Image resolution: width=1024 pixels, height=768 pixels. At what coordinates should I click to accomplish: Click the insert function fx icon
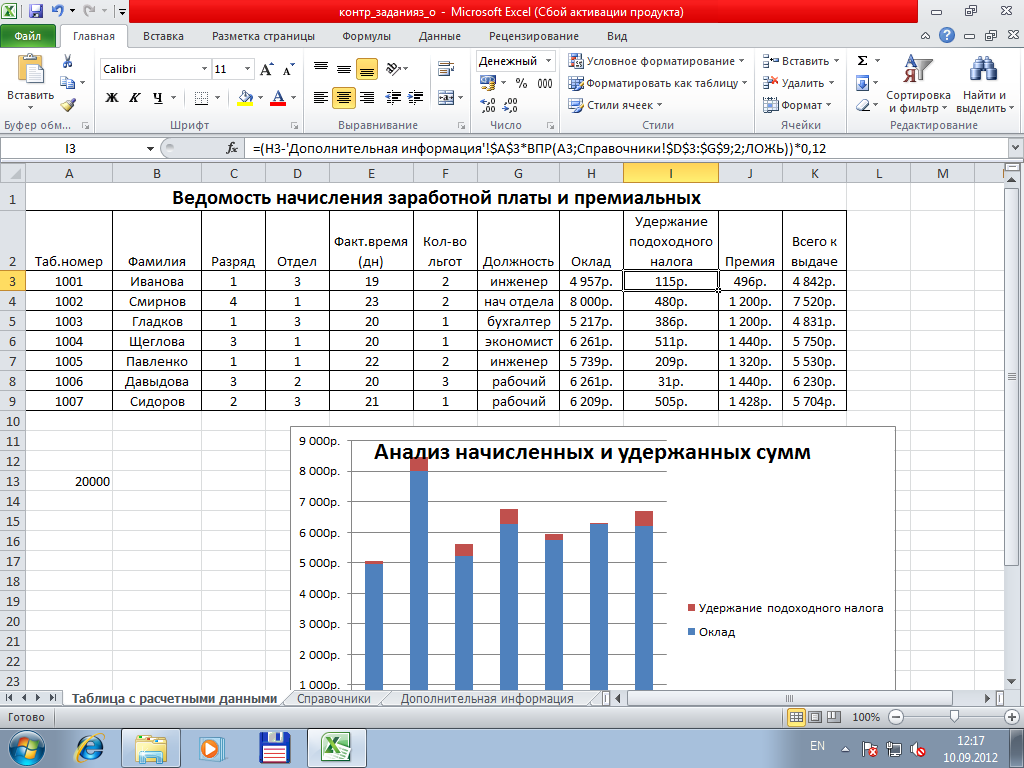click(x=232, y=148)
